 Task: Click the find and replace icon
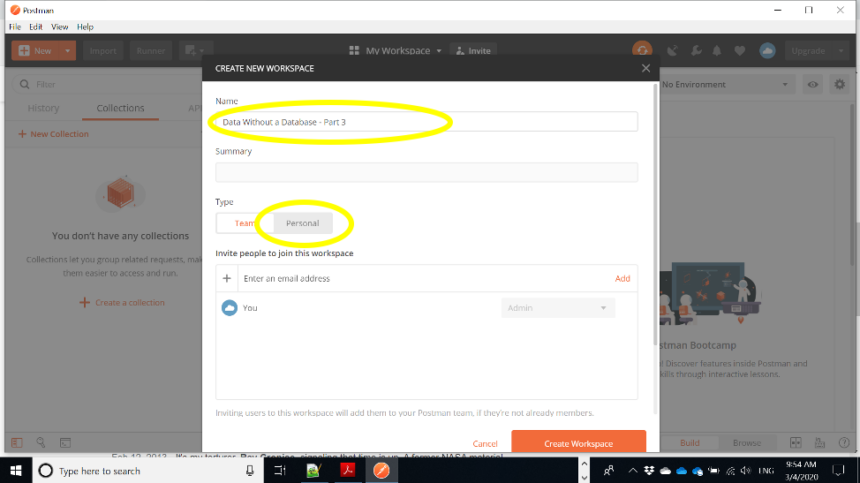[41, 442]
